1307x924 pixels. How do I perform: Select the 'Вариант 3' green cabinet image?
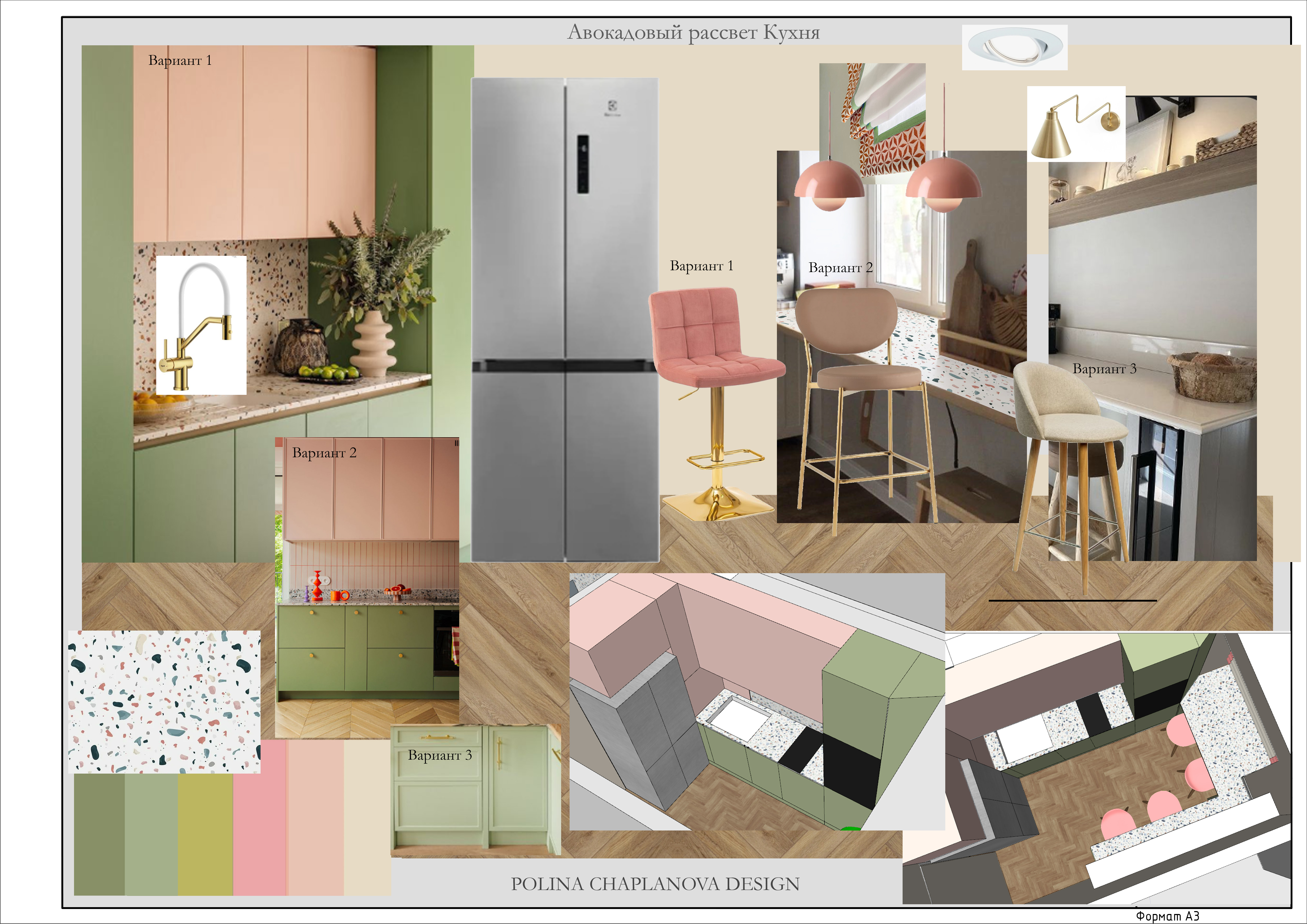click(x=476, y=790)
